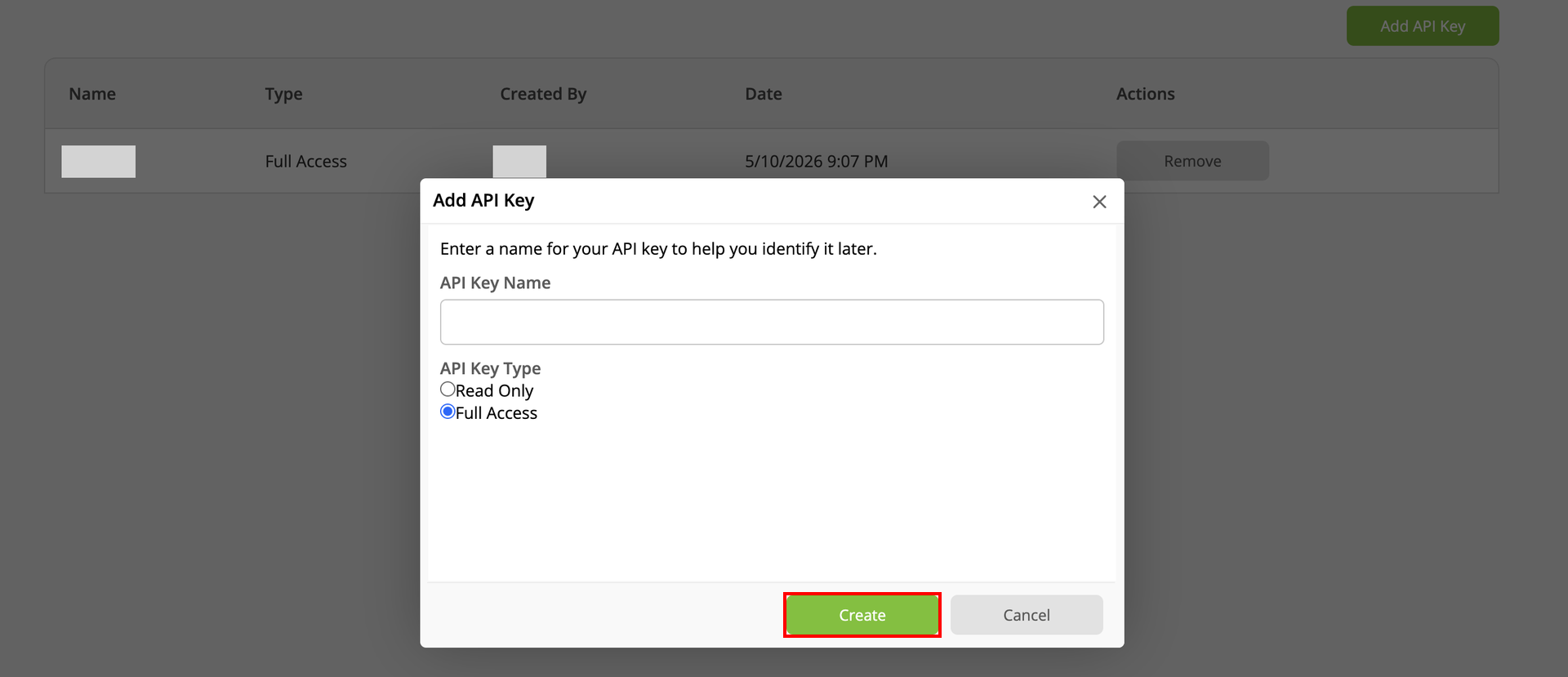The width and height of the screenshot is (1568, 677).
Task: Cancel the Add API Key dialog
Action: [1027, 615]
